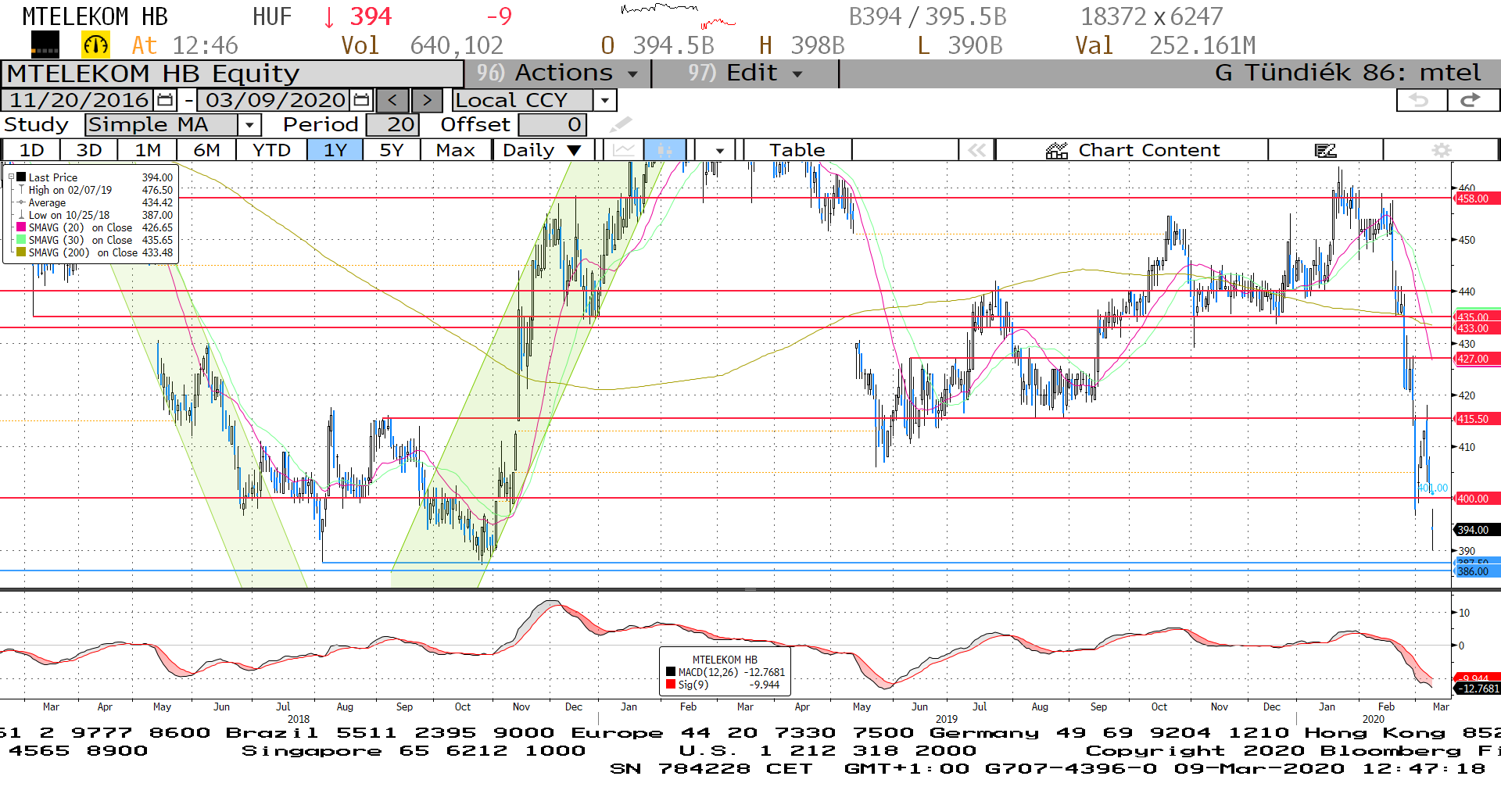Select the Max range tab
1501x812 pixels.
[x=456, y=150]
